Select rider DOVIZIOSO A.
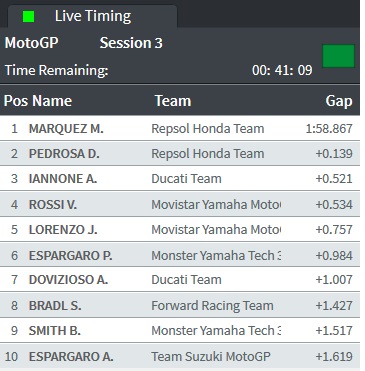This screenshot has width=365, height=371. 68,280
